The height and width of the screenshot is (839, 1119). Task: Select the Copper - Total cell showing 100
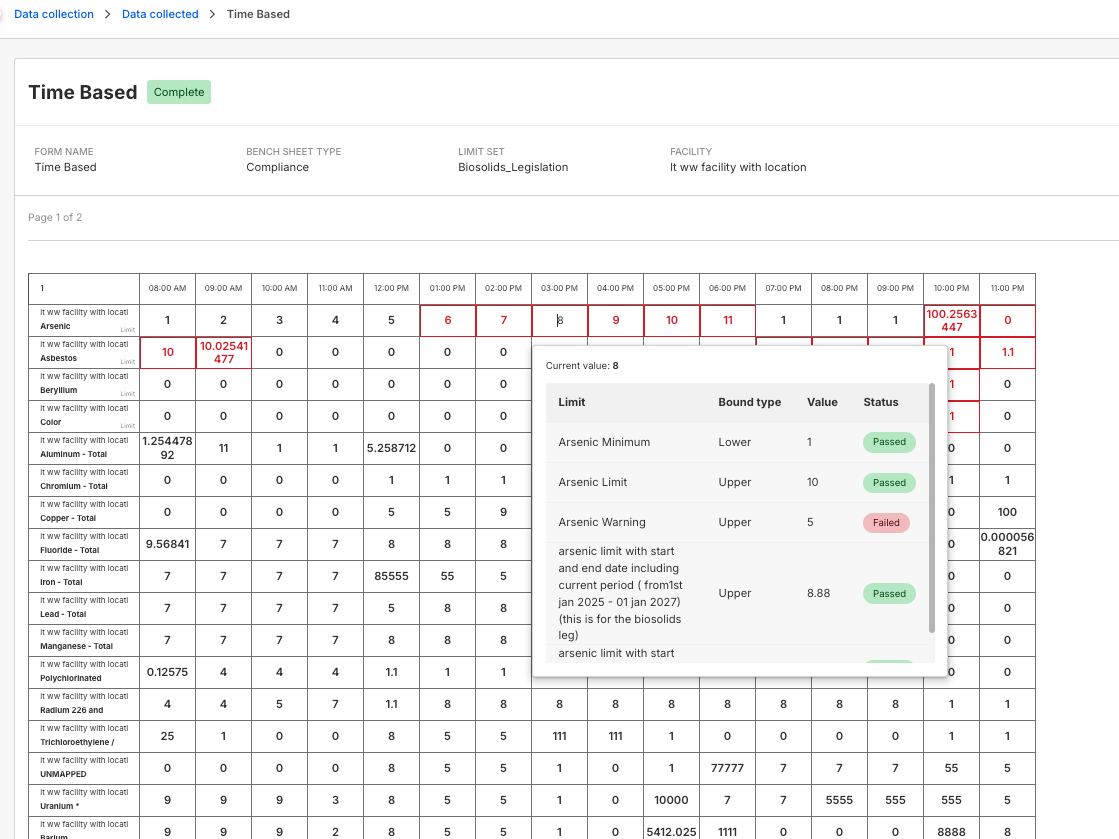click(x=1007, y=512)
